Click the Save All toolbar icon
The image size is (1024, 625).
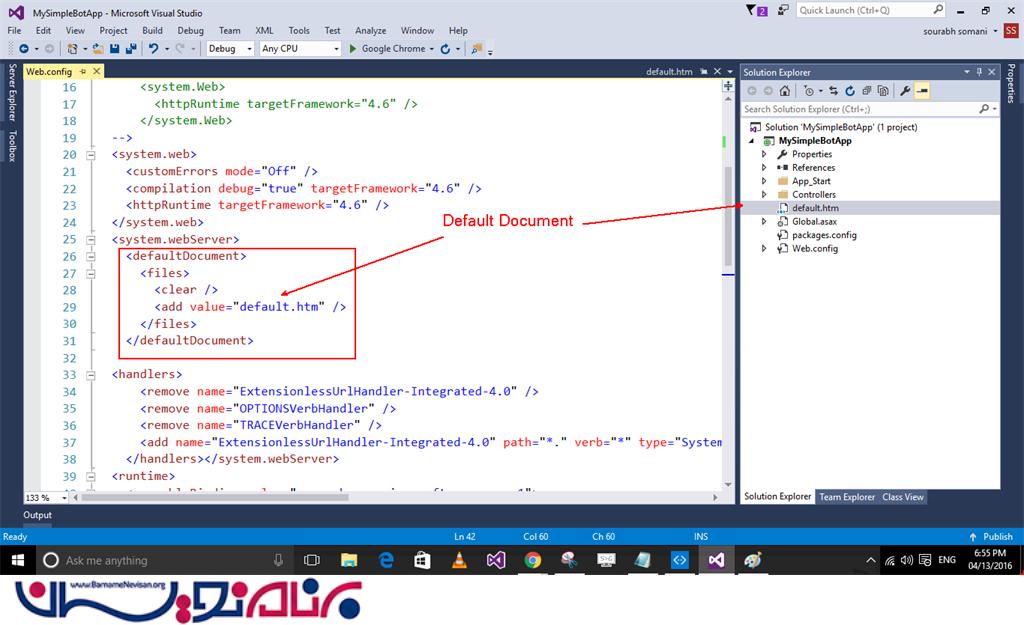point(131,48)
